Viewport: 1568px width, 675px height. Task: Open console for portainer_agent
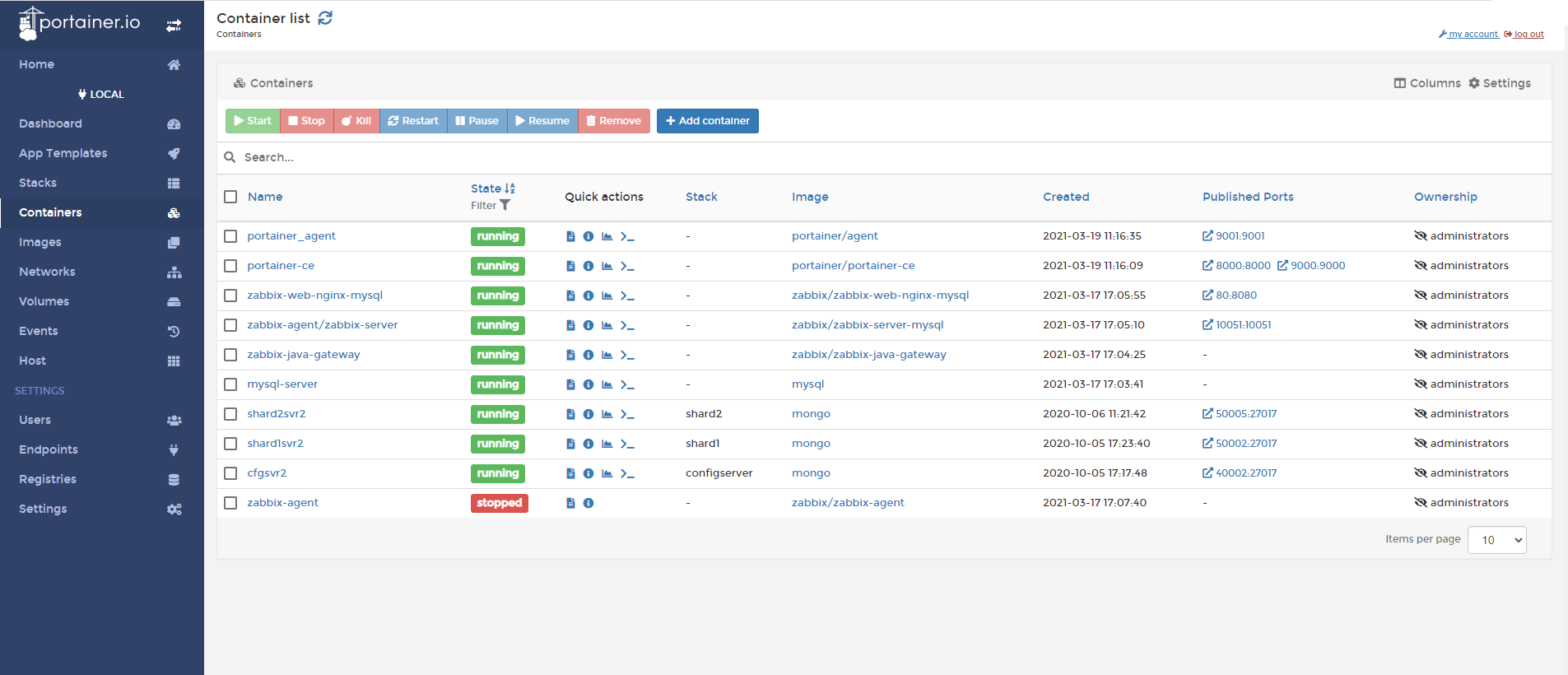627,236
